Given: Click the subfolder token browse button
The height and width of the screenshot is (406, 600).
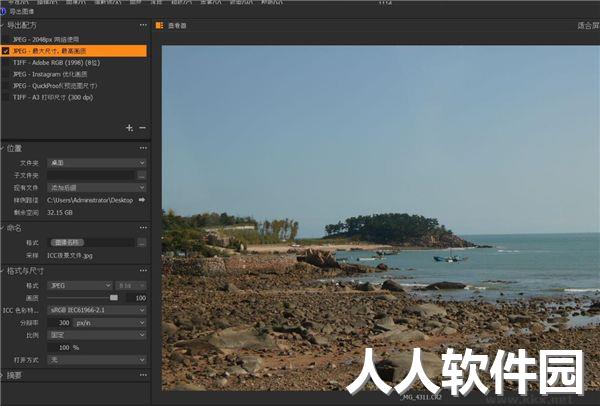Looking at the screenshot, I should pos(142,176).
